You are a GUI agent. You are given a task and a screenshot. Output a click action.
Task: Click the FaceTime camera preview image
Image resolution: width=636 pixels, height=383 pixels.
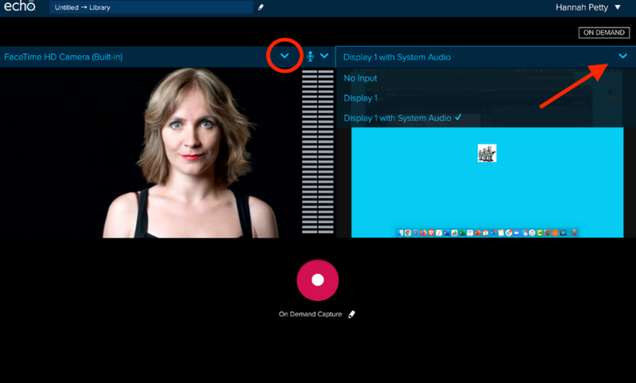tap(191, 153)
